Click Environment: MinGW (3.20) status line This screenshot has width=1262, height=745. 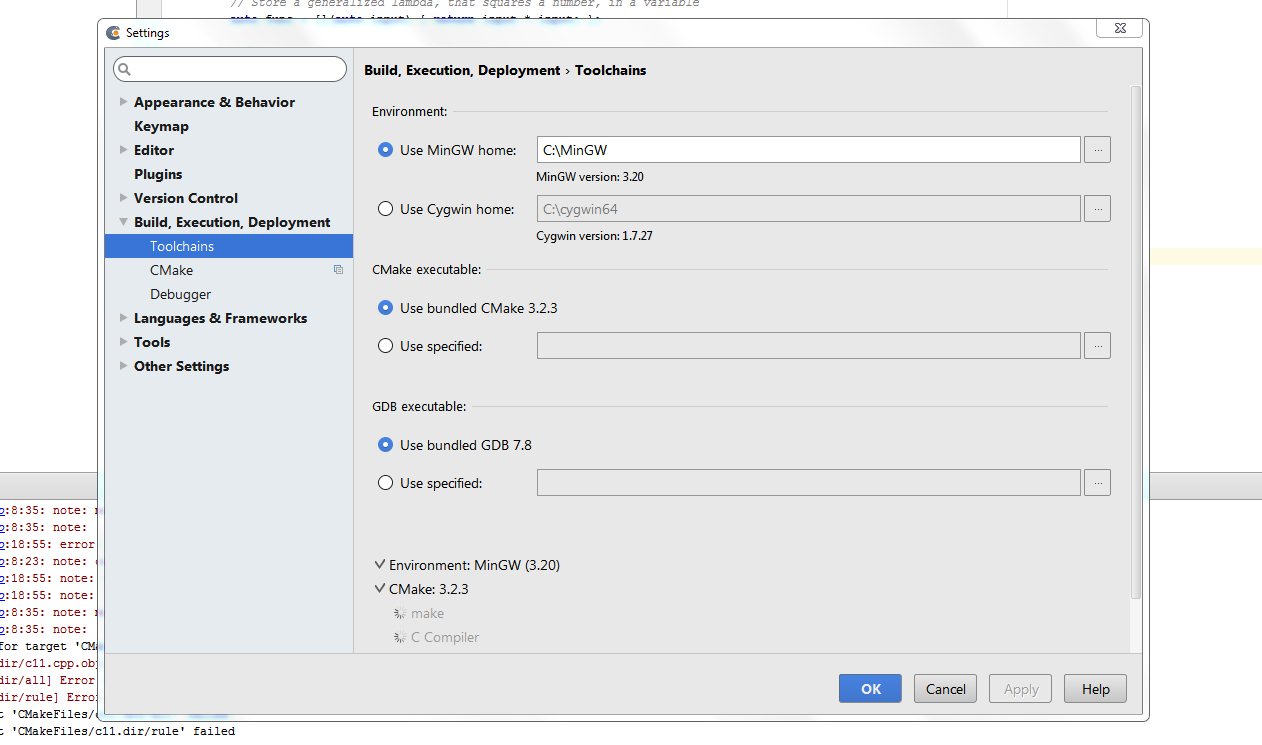pyautogui.click(x=467, y=565)
